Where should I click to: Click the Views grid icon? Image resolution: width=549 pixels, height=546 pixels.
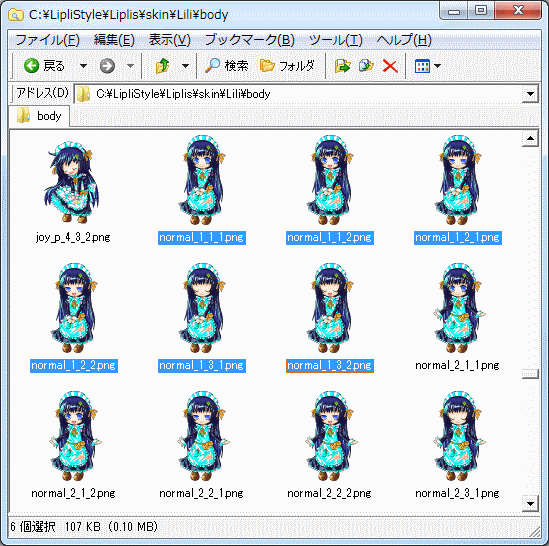(422, 65)
